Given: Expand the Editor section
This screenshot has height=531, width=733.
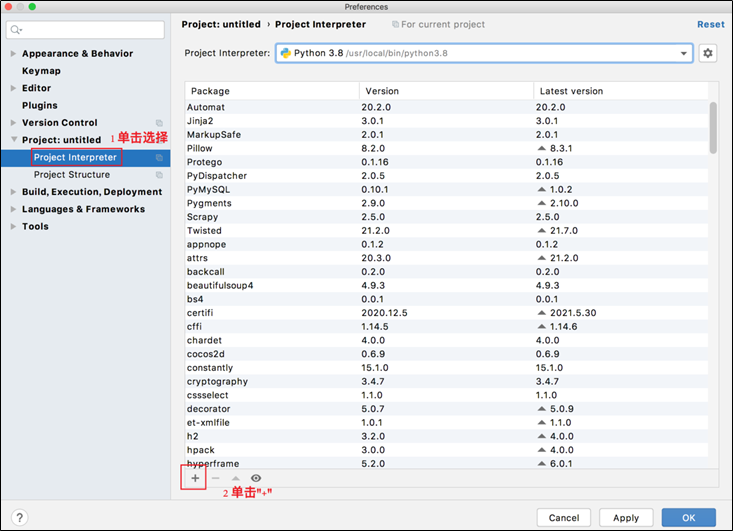Looking at the screenshot, I should point(13,88).
